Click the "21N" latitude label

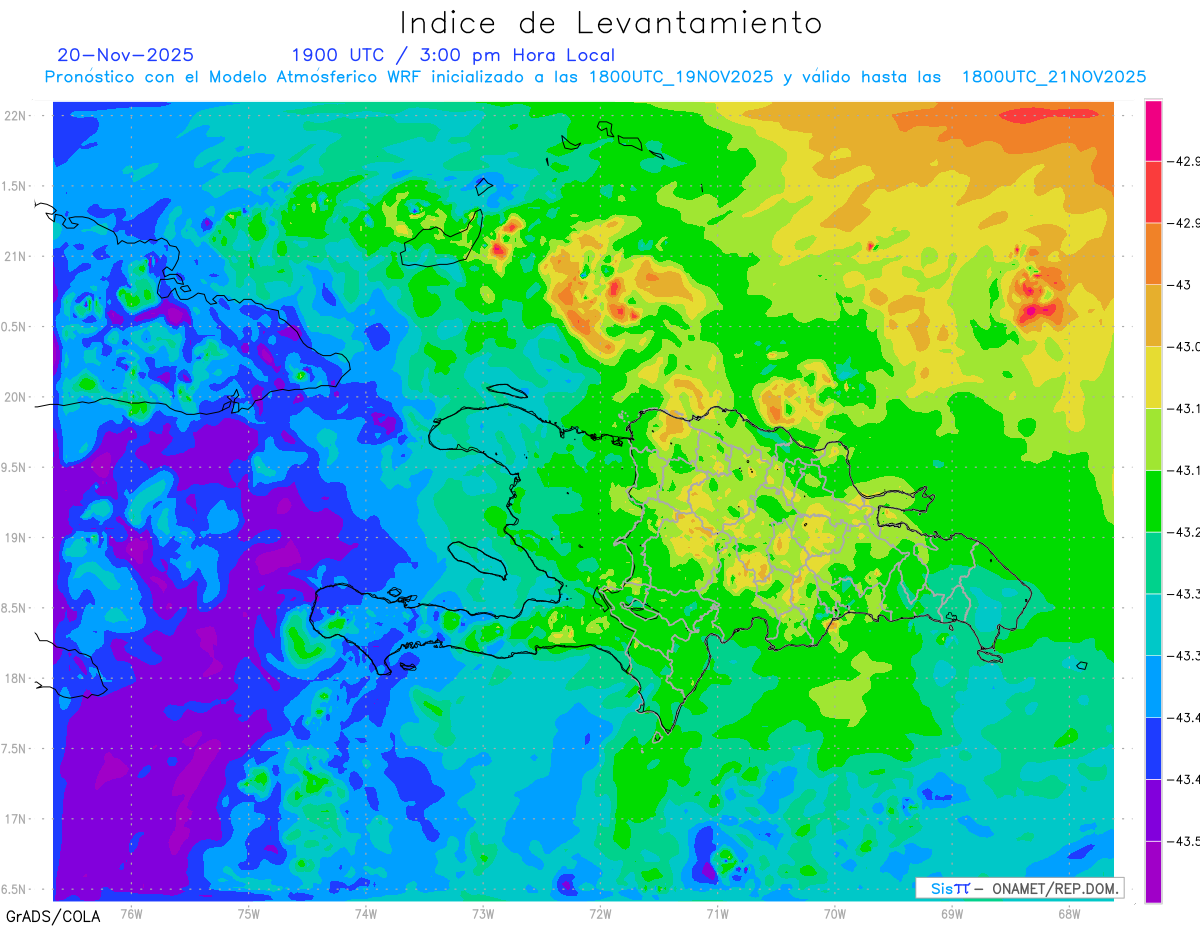tap(14, 256)
